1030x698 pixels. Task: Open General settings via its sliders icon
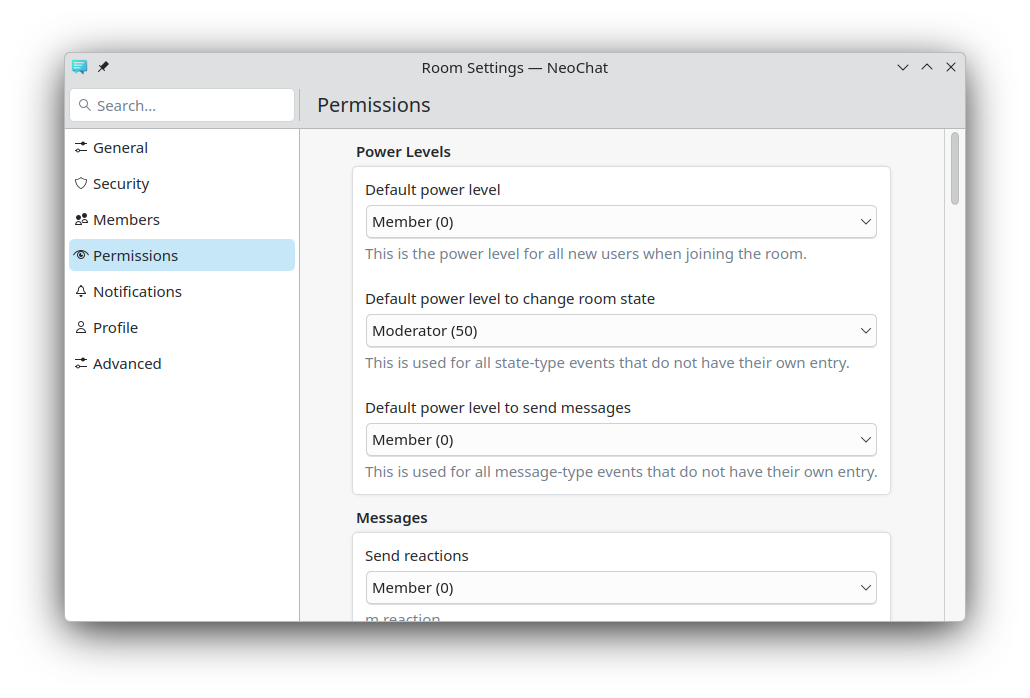tap(81, 148)
